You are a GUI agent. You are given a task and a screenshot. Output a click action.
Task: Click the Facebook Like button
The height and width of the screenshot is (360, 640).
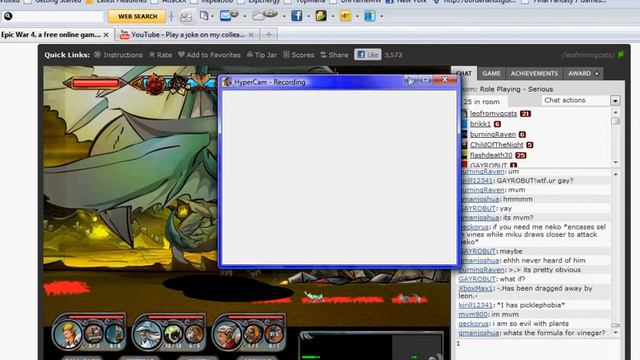367,54
